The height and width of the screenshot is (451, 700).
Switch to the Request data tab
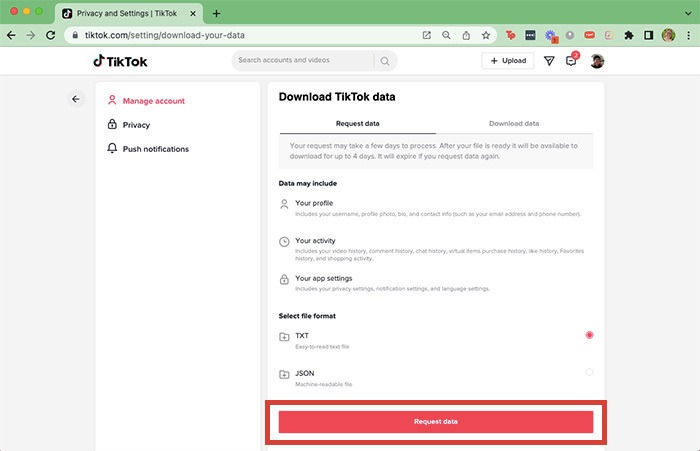click(x=358, y=124)
